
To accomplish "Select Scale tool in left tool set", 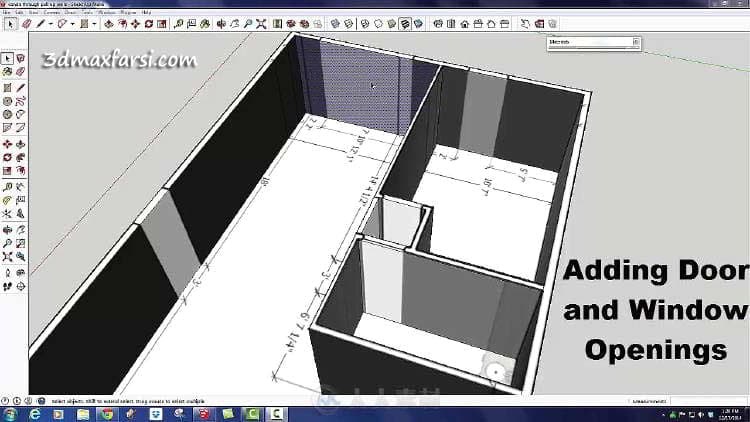I will [7, 171].
